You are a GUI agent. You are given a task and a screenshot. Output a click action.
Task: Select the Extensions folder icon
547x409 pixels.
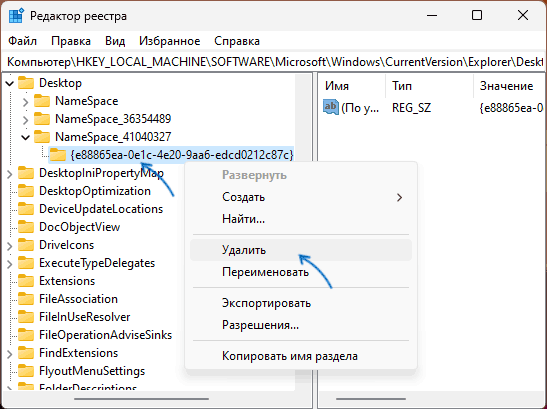pyautogui.click(x=26, y=281)
